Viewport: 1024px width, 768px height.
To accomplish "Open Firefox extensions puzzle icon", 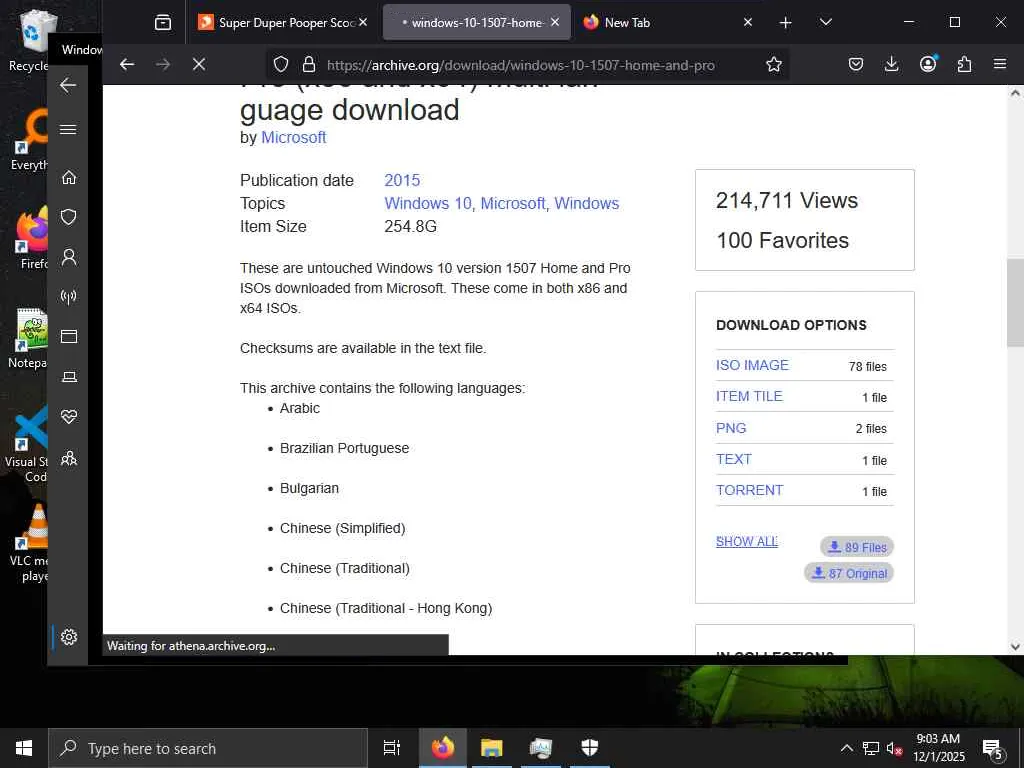I will pyautogui.click(x=964, y=64).
